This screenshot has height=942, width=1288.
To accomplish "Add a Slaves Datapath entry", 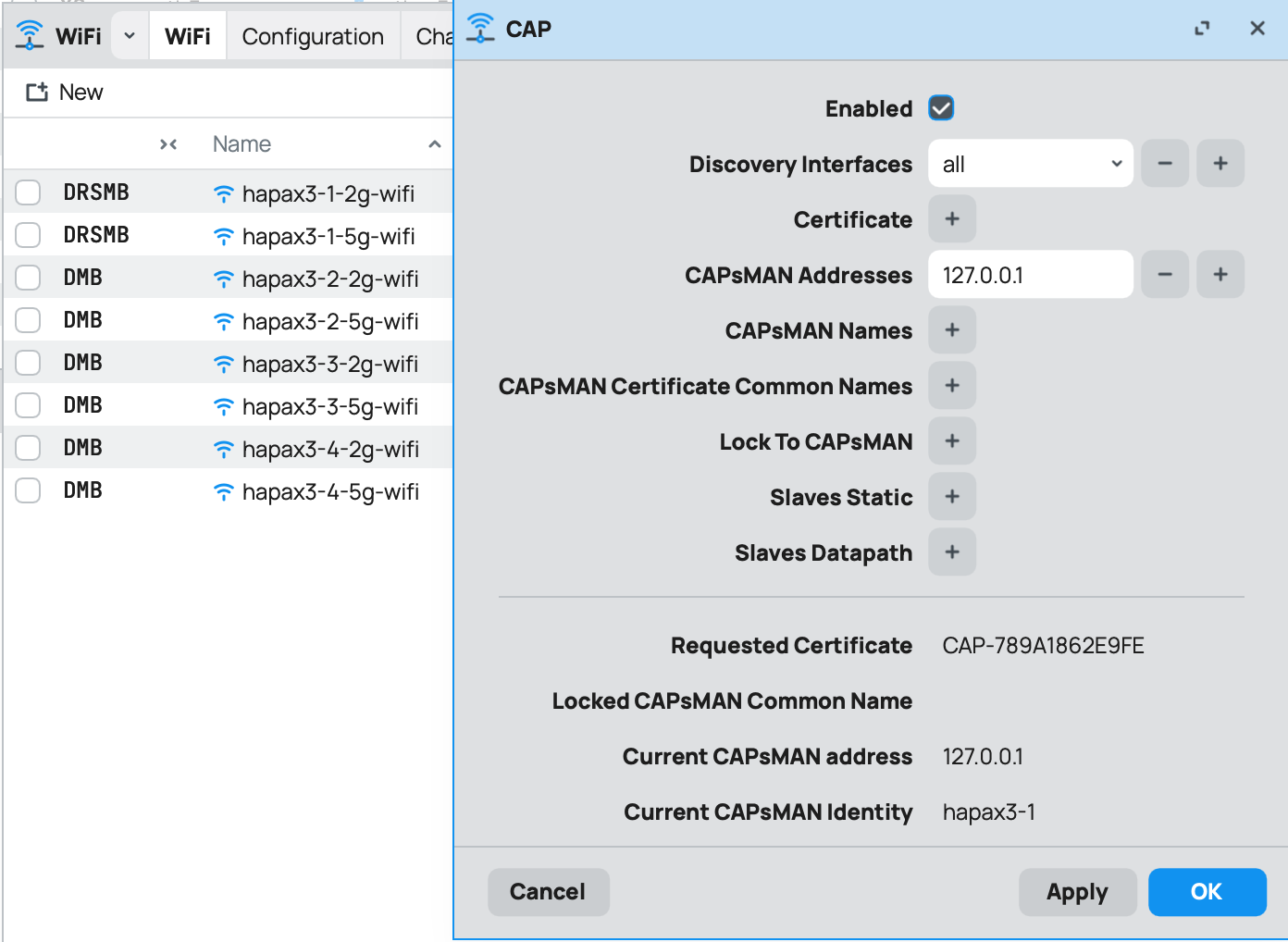I will pyautogui.click(x=951, y=552).
